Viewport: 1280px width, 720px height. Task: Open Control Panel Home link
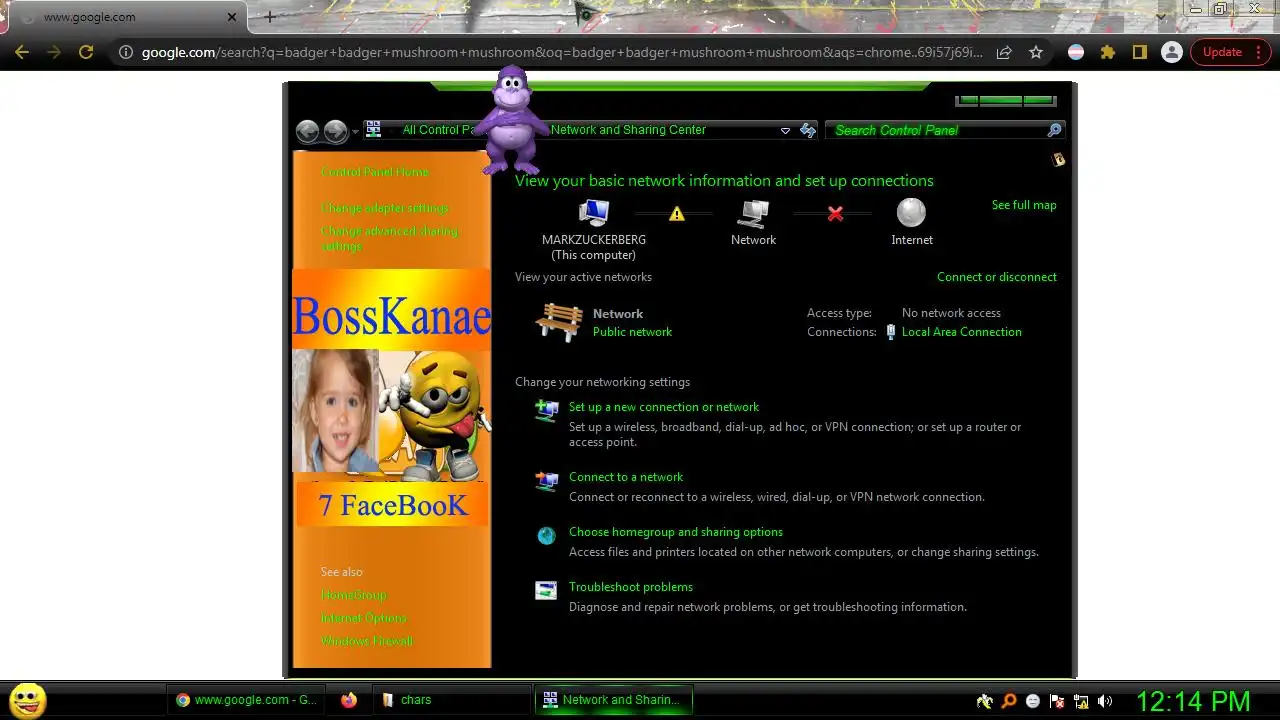pyautogui.click(x=374, y=172)
